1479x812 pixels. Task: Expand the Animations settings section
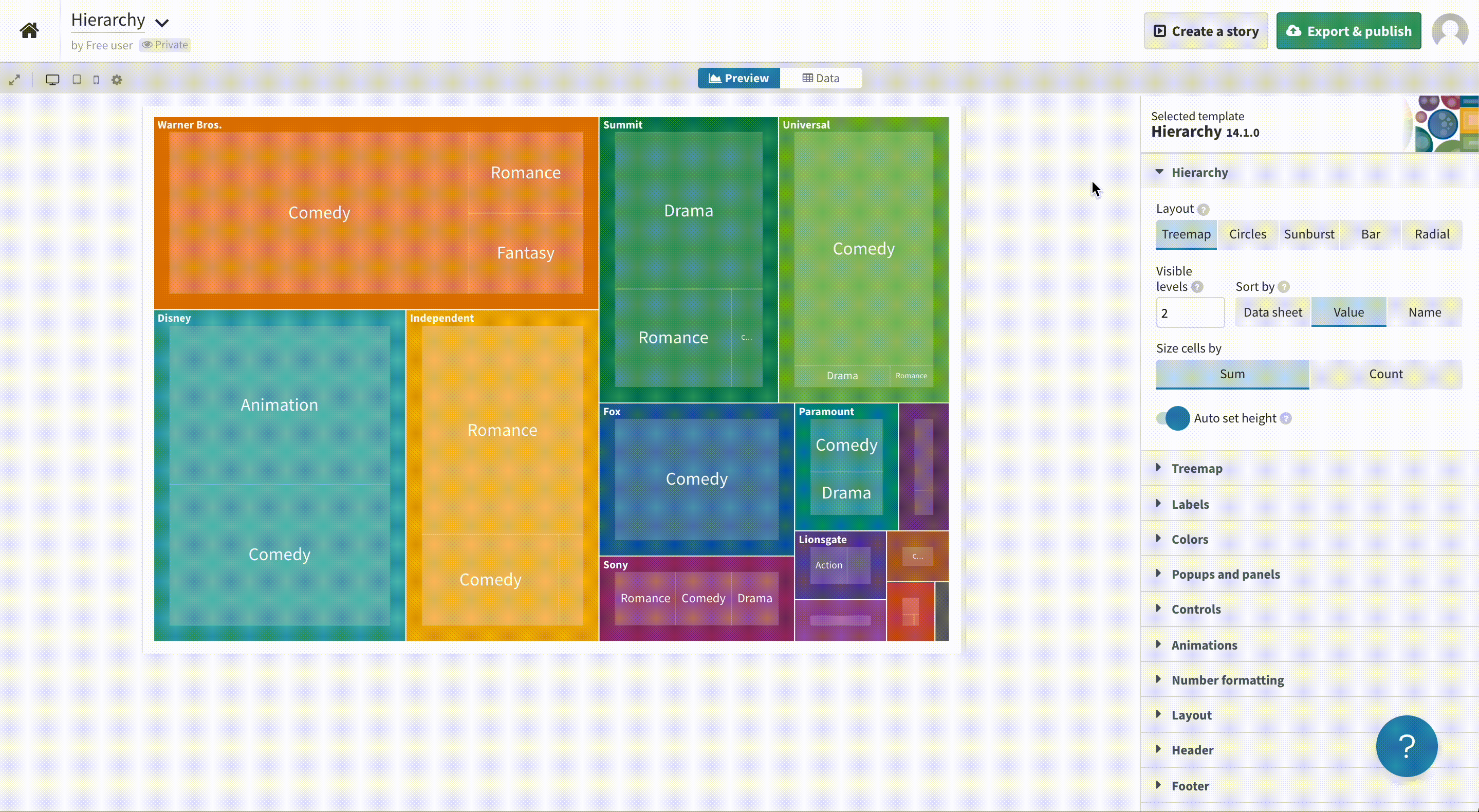[1309, 645]
